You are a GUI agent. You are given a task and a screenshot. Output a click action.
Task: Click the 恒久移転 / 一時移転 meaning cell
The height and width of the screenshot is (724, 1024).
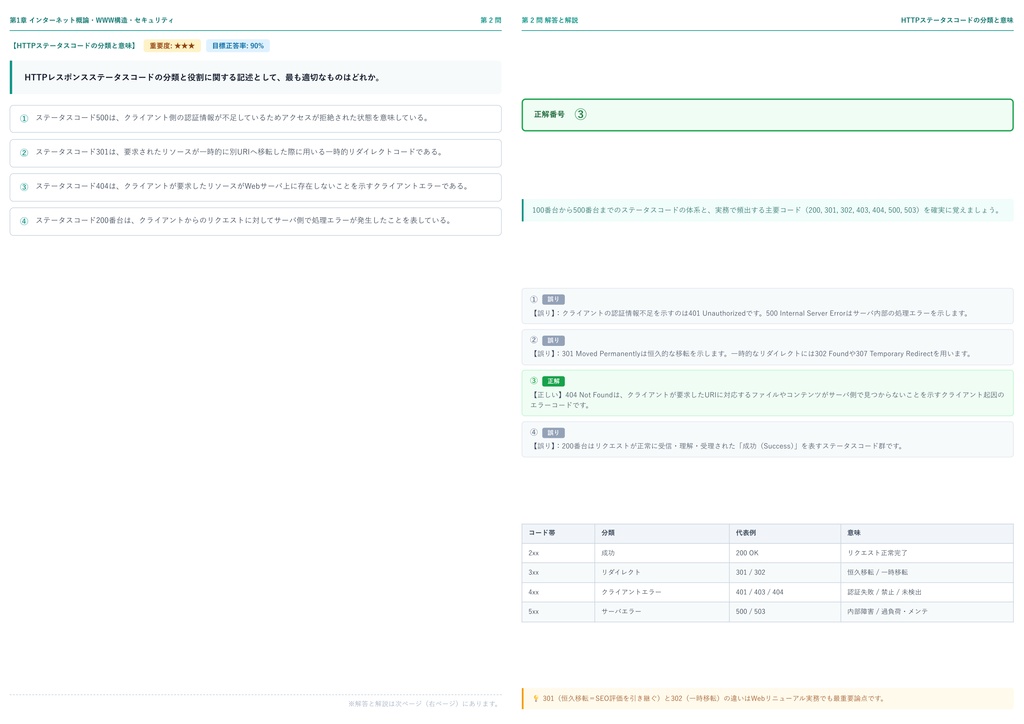coord(927,572)
